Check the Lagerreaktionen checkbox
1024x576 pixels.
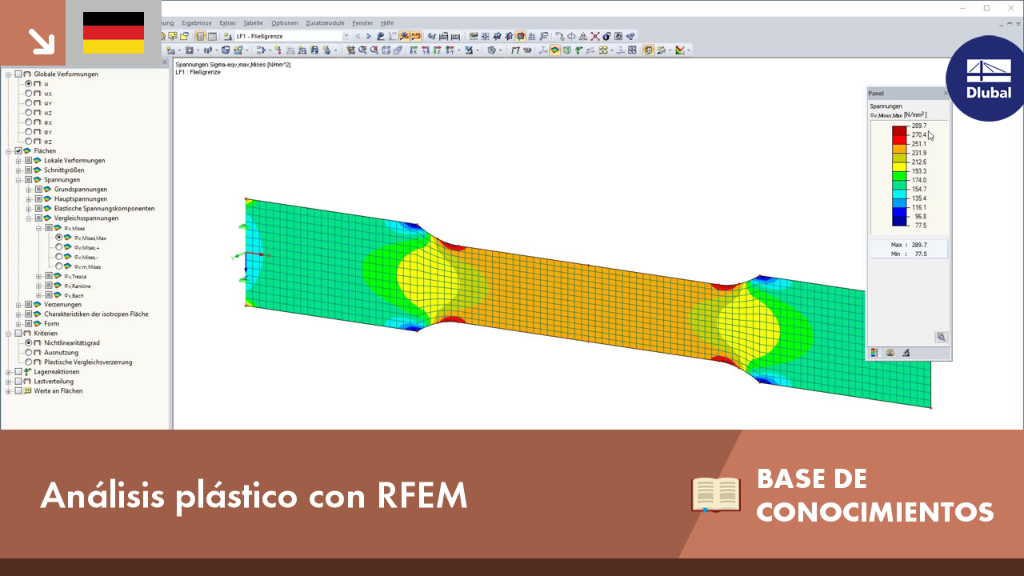click(18, 372)
